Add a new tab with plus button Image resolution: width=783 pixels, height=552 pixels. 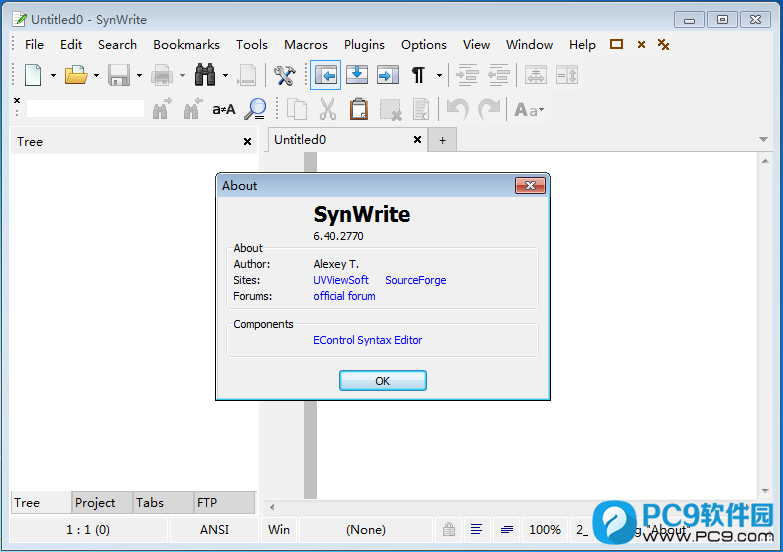[x=442, y=141]
